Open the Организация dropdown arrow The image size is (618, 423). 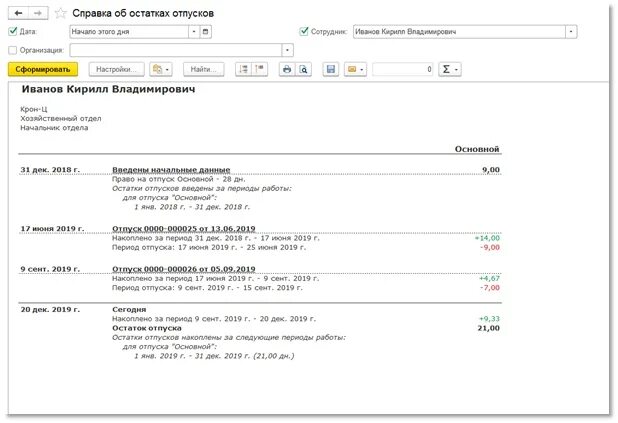pos(287,50)
